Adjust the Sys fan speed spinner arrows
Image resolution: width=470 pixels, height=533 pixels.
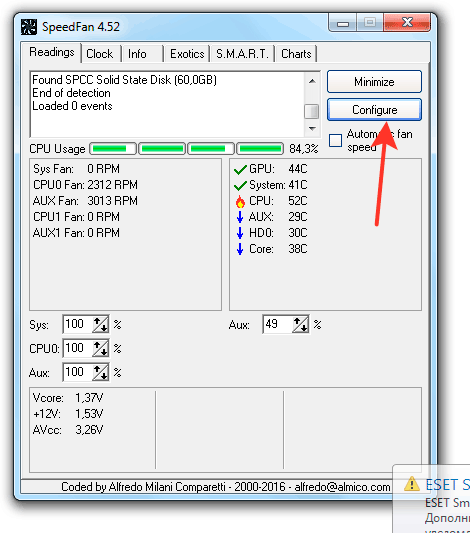click(101, 324)
